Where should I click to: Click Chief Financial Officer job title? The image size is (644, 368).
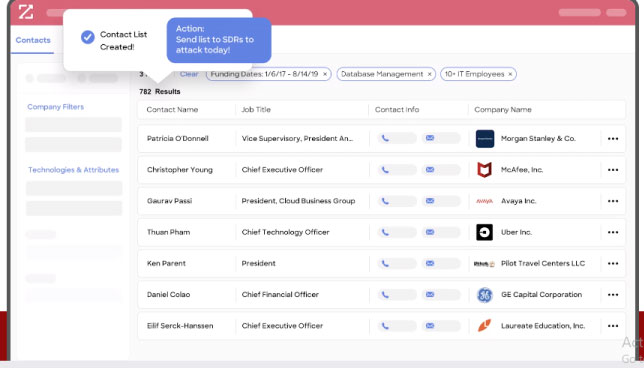pos(280,294)
